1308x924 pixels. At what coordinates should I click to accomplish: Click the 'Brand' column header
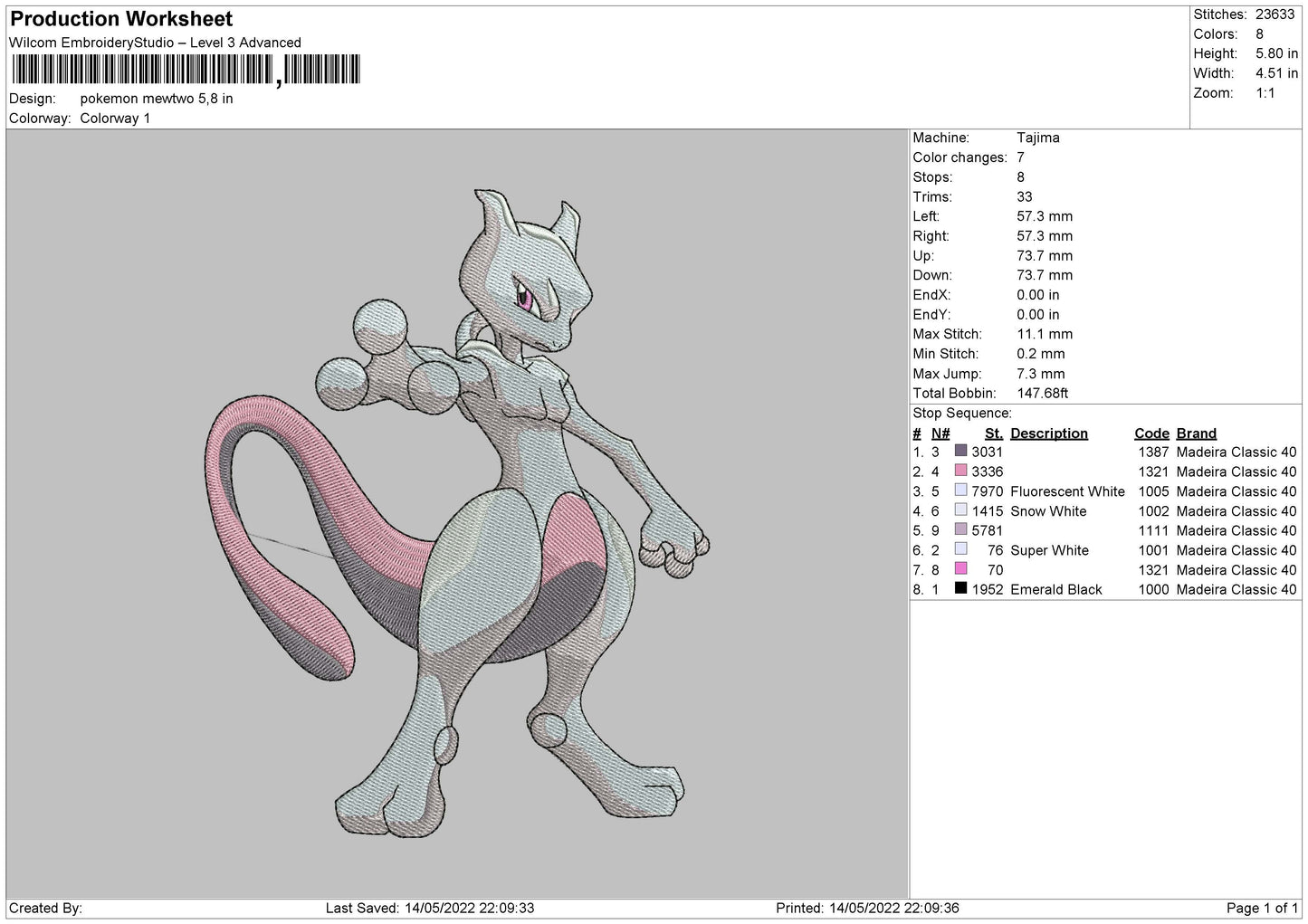point(1197,433)
